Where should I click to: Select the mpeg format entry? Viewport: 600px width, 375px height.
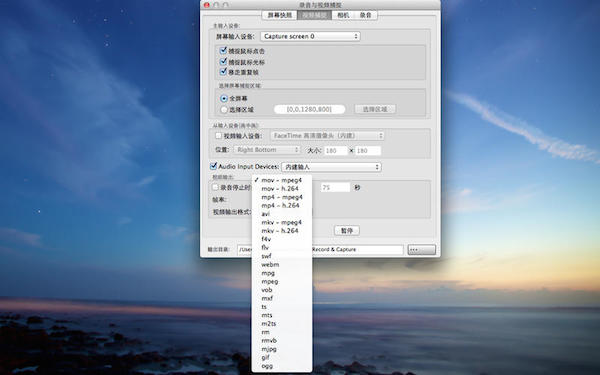[282, 281]
